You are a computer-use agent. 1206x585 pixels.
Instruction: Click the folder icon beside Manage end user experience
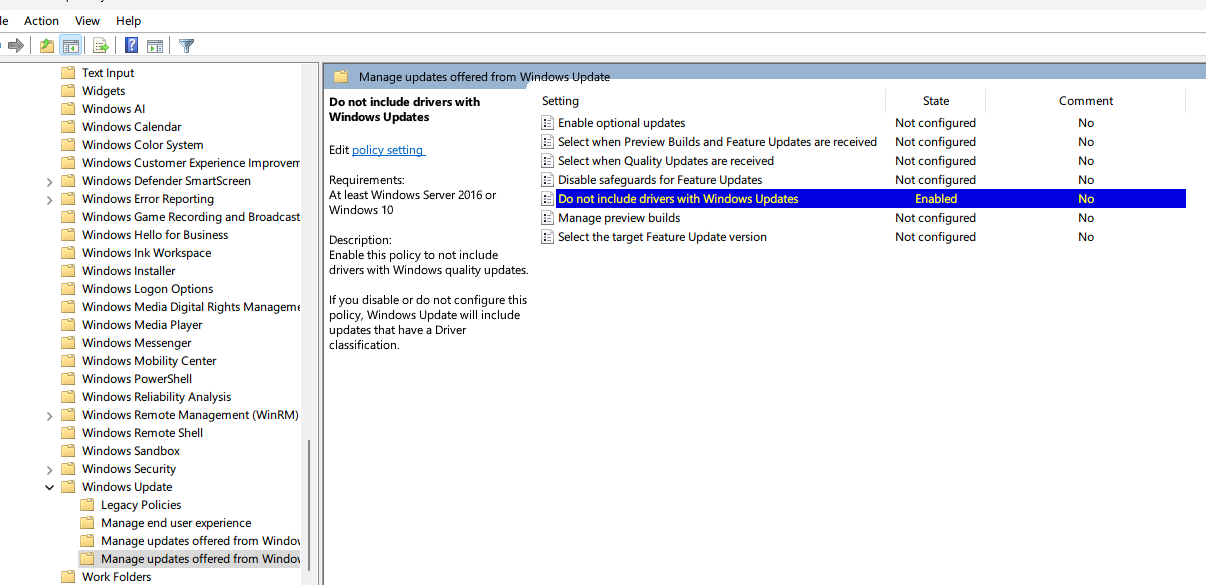click(x=87, y=523)
